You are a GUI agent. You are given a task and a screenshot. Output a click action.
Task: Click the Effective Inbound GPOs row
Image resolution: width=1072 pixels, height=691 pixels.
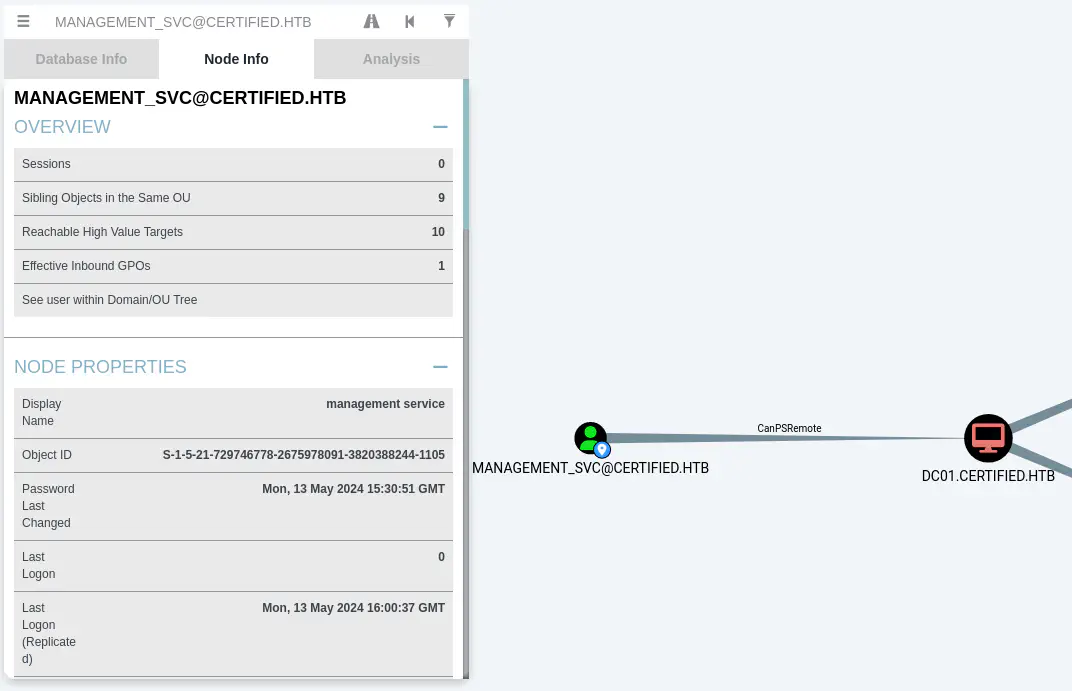pyautogui.click(x=233, y=266)
